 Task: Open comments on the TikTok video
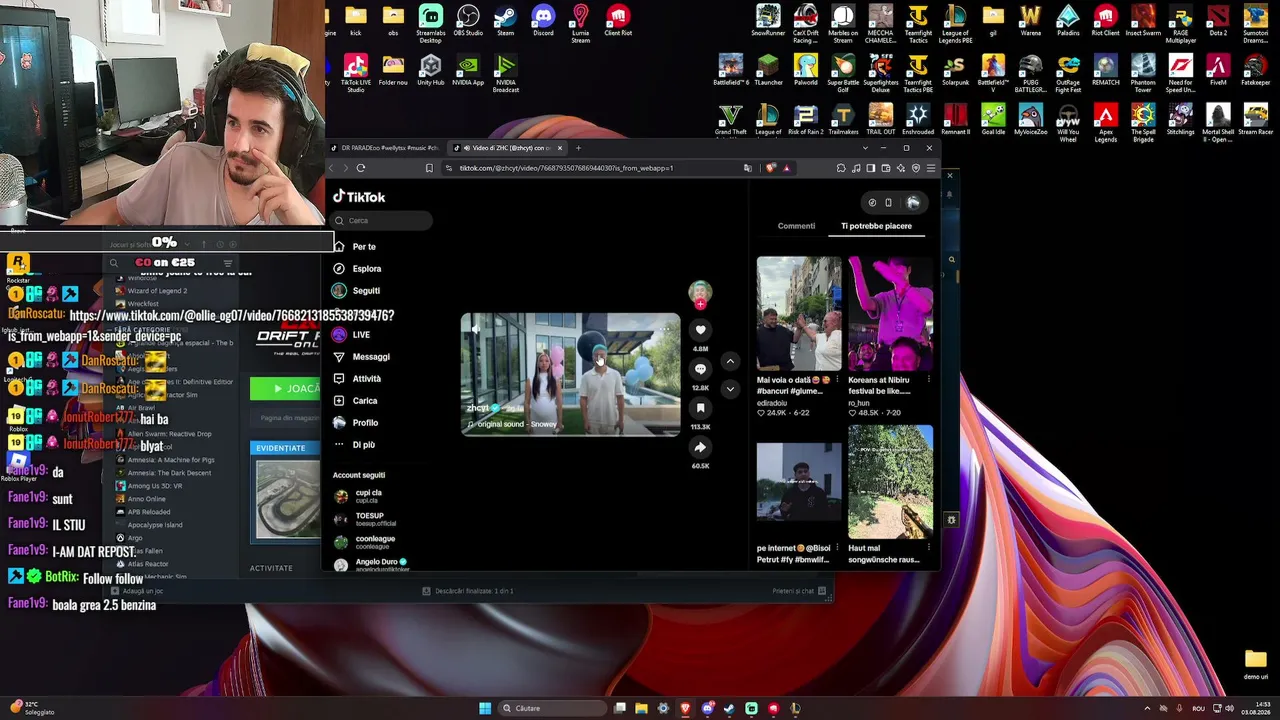[700, 369]
